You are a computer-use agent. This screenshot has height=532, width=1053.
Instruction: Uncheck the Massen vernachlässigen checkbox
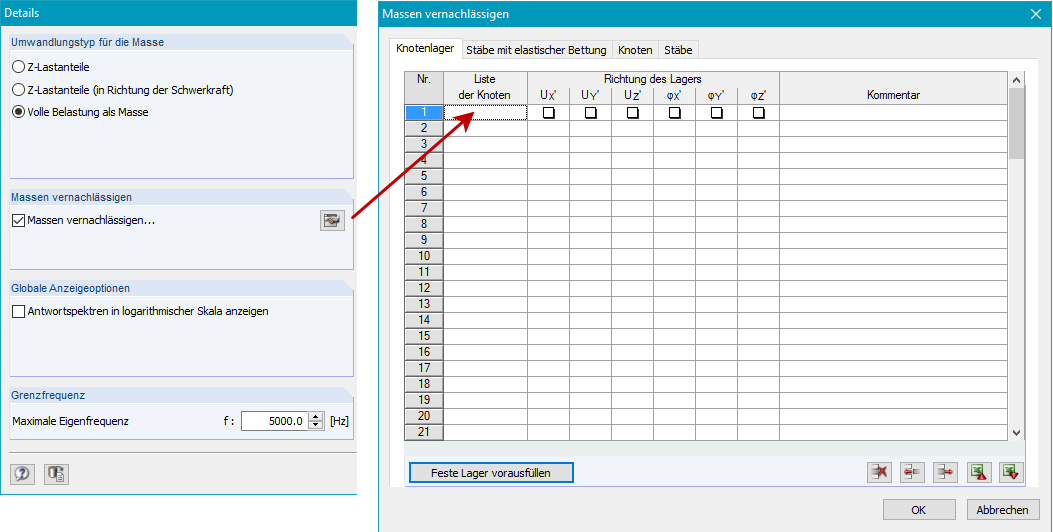(x=19, y=220)
